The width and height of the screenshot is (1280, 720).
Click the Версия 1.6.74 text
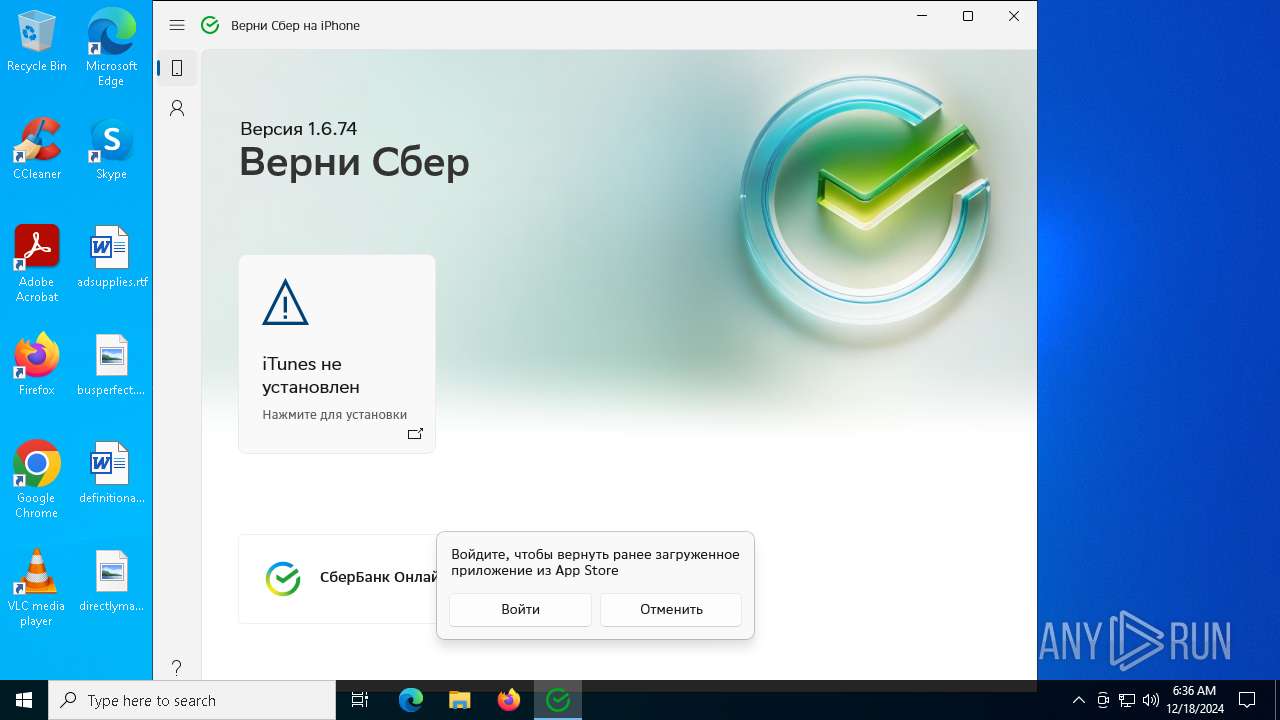298,129
